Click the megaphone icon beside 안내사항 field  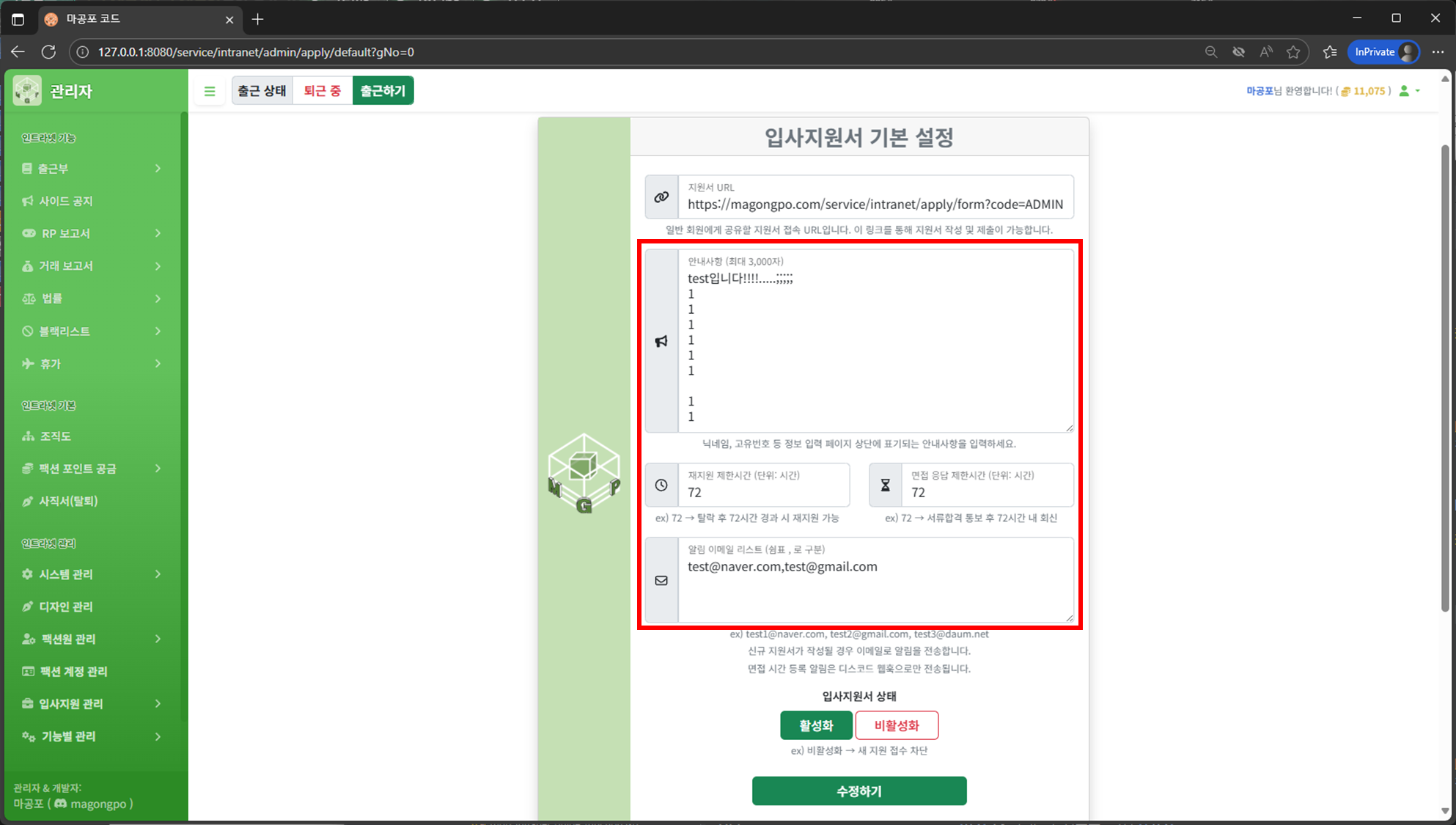pos(661,341)
